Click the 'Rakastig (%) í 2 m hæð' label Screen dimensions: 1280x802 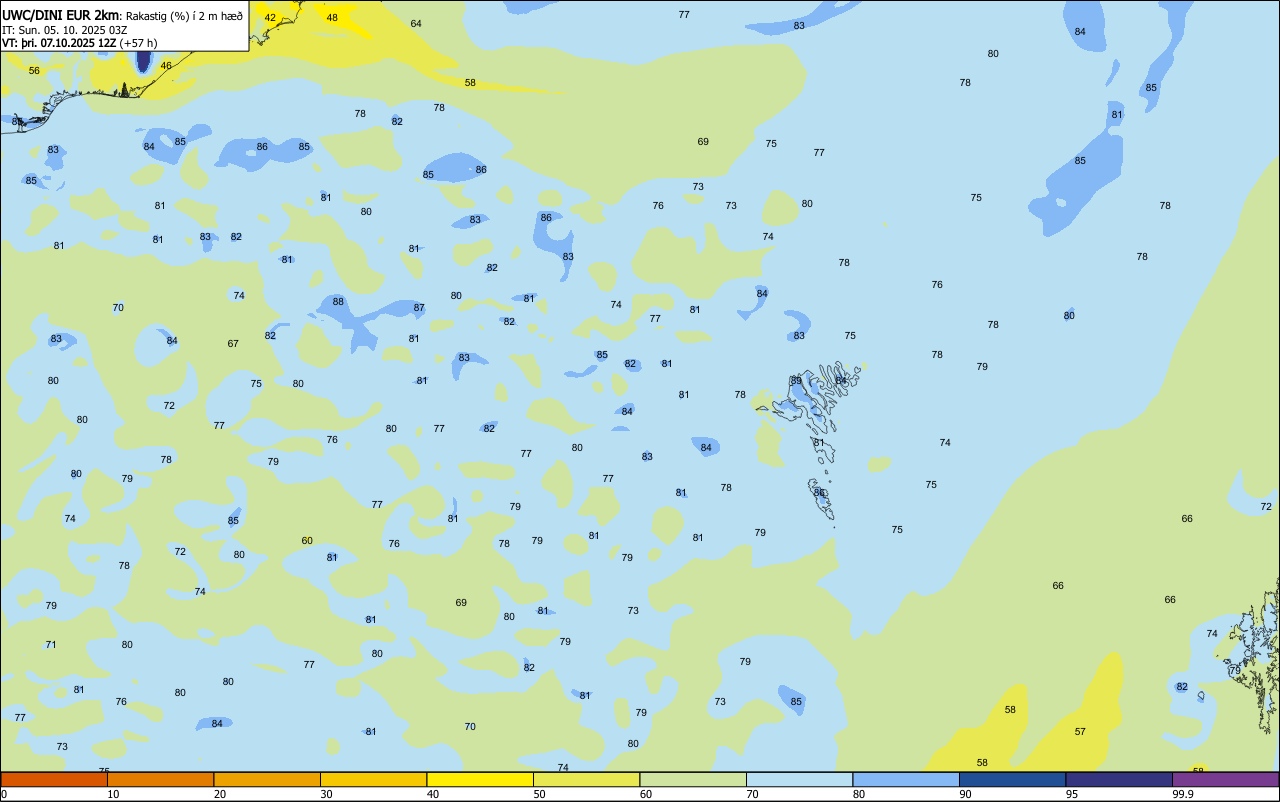184,15
